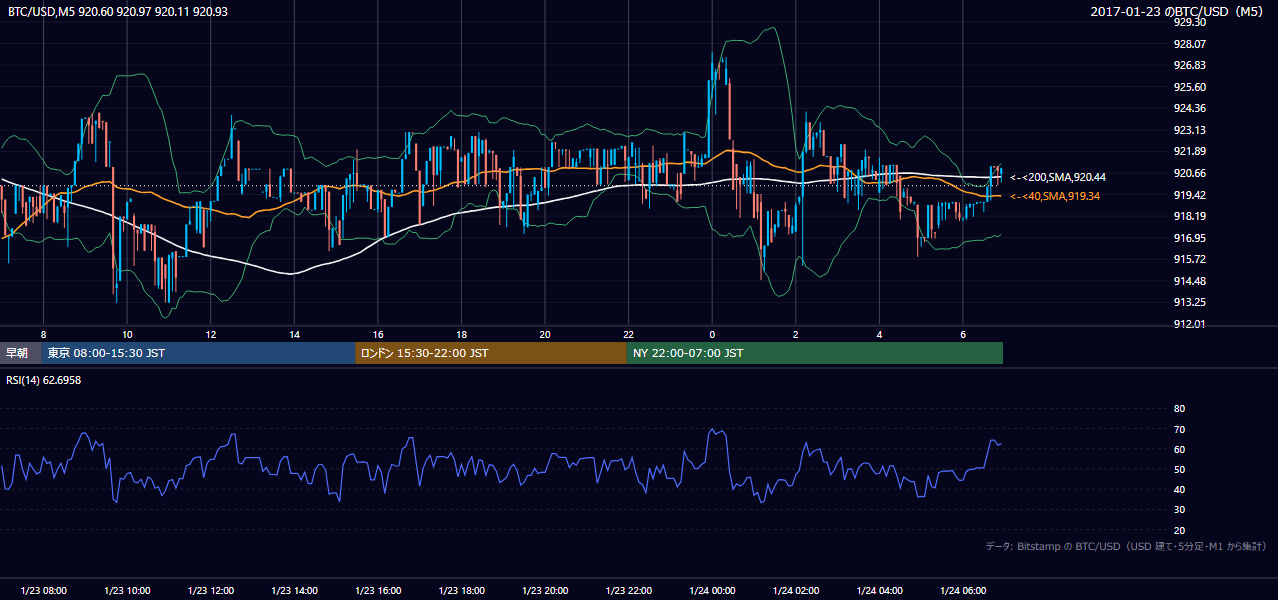
Task: Click the 924.36 price axis label
Action: tap(1189, 108)
